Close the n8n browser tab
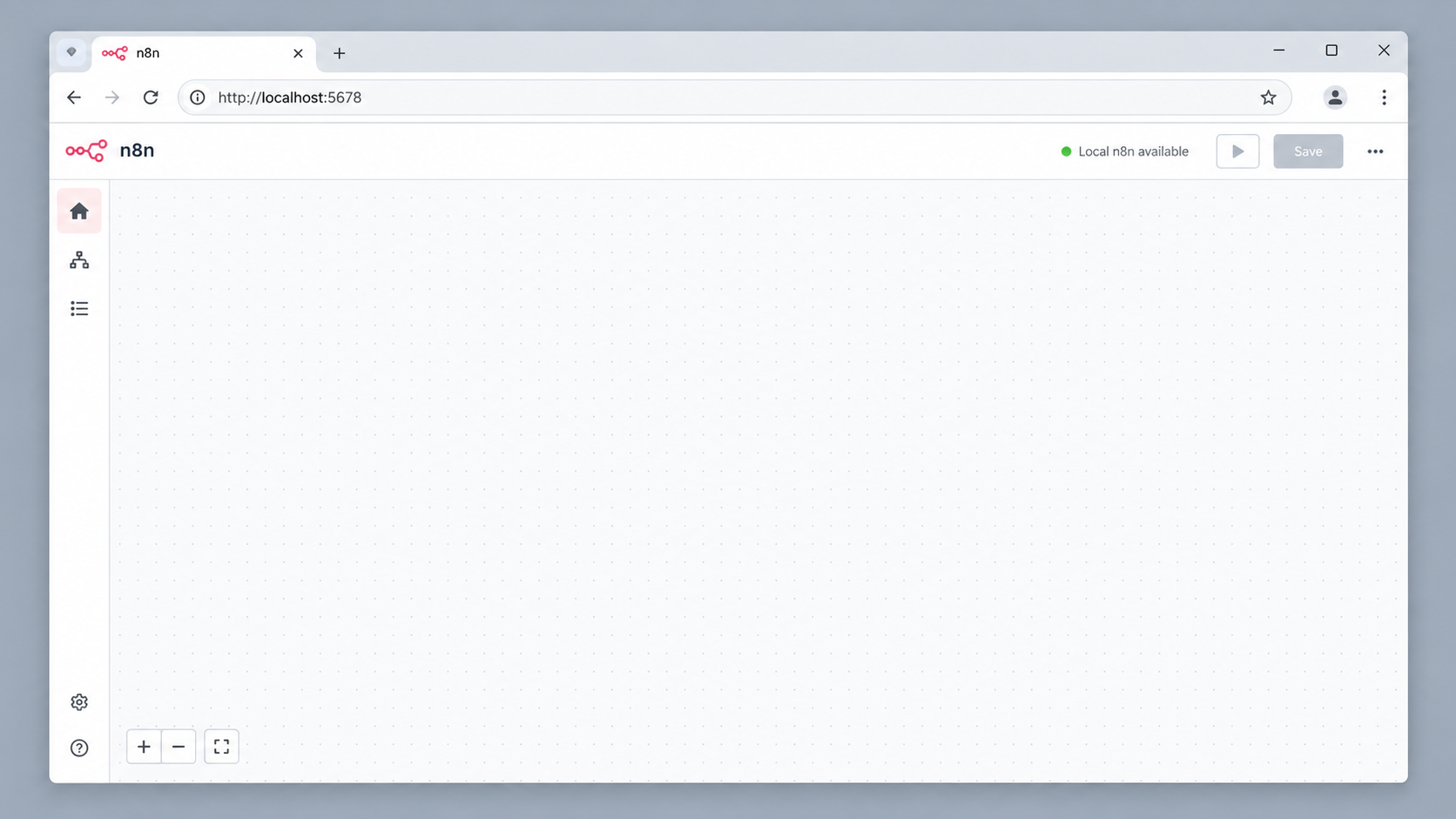The width and height of the screenshot is (1456, 819). coord(298,53)
